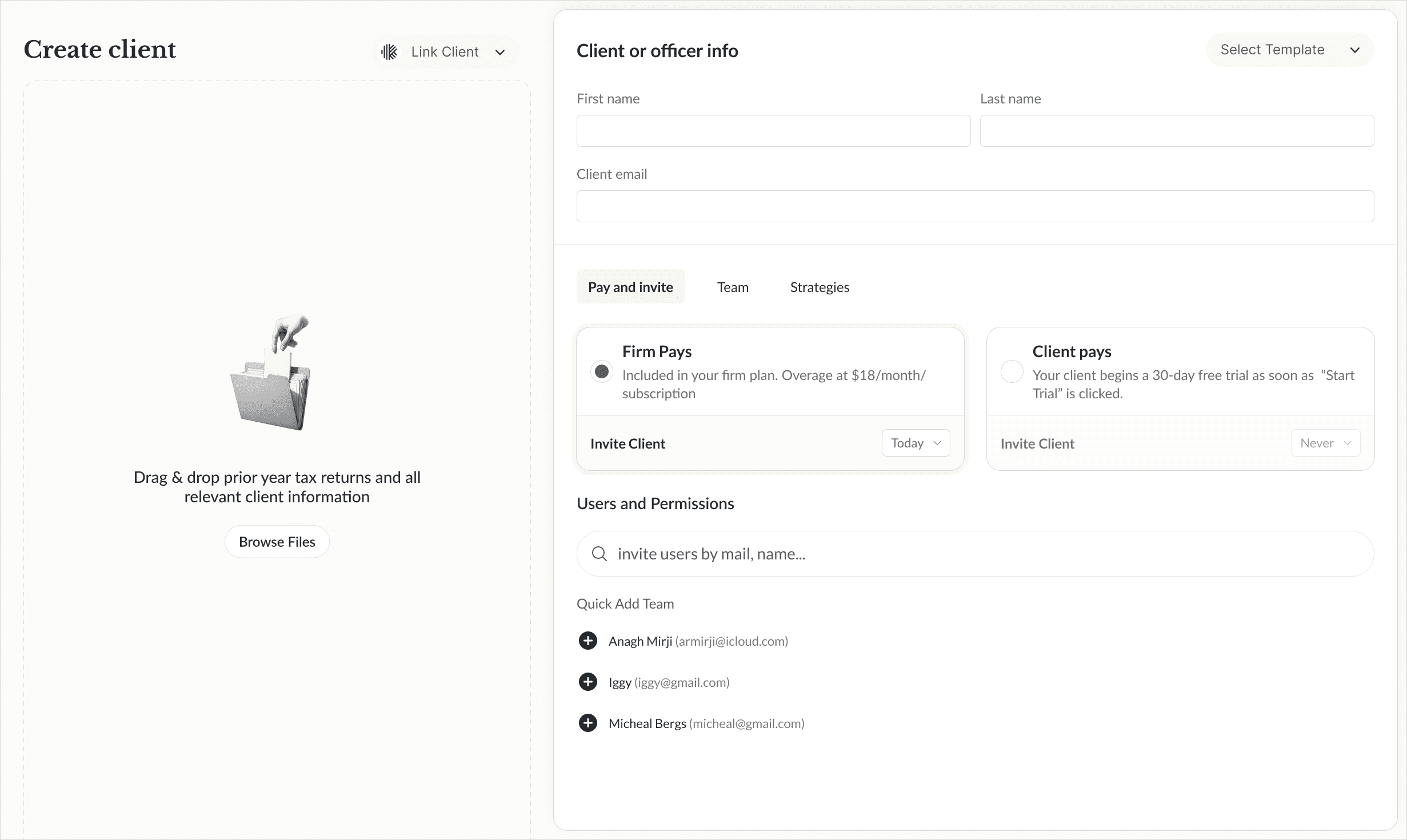Select the Firm Pays radio option

click(601, 372)
